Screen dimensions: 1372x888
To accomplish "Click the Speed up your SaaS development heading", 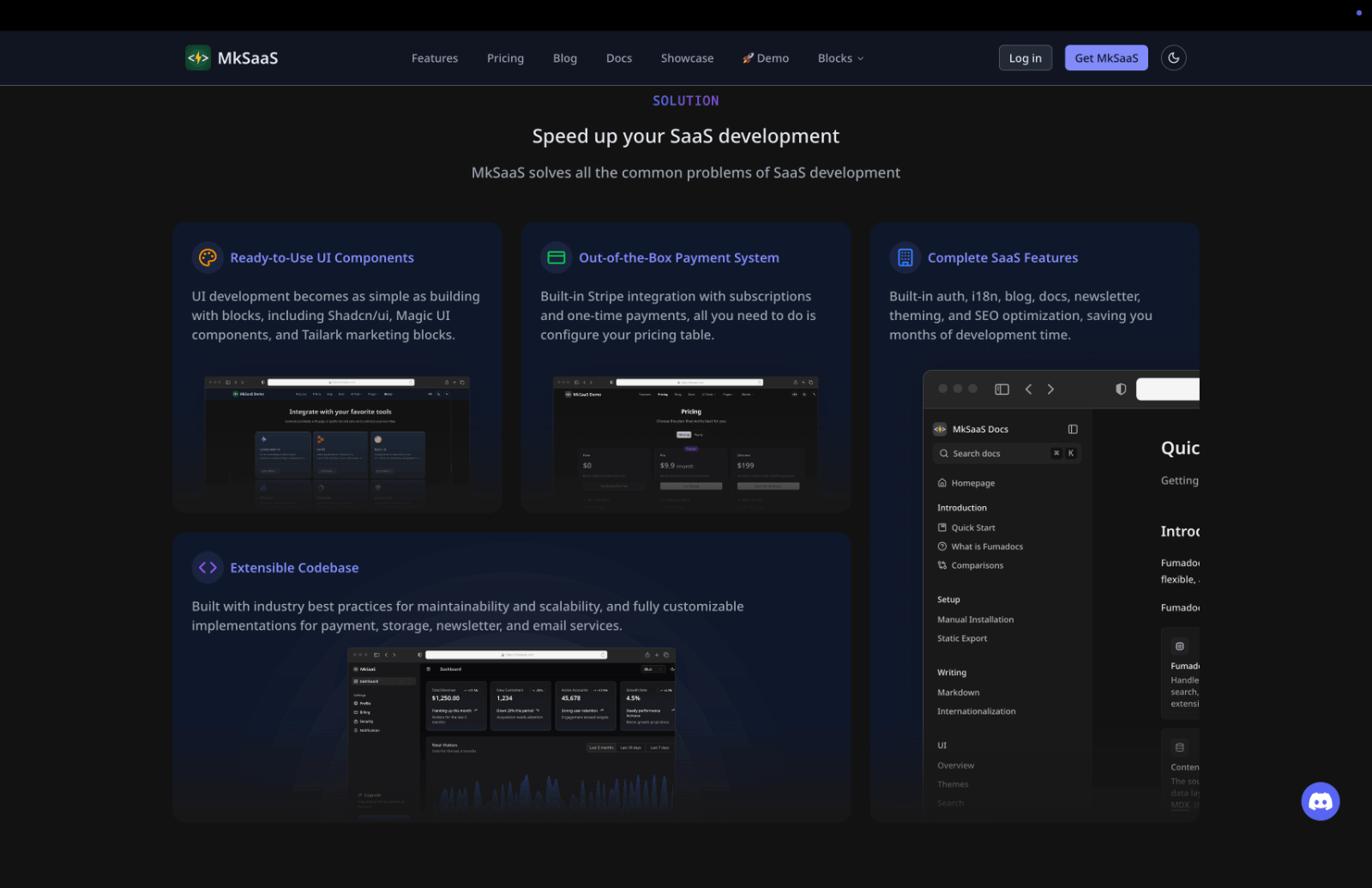I will pos(686,136).
